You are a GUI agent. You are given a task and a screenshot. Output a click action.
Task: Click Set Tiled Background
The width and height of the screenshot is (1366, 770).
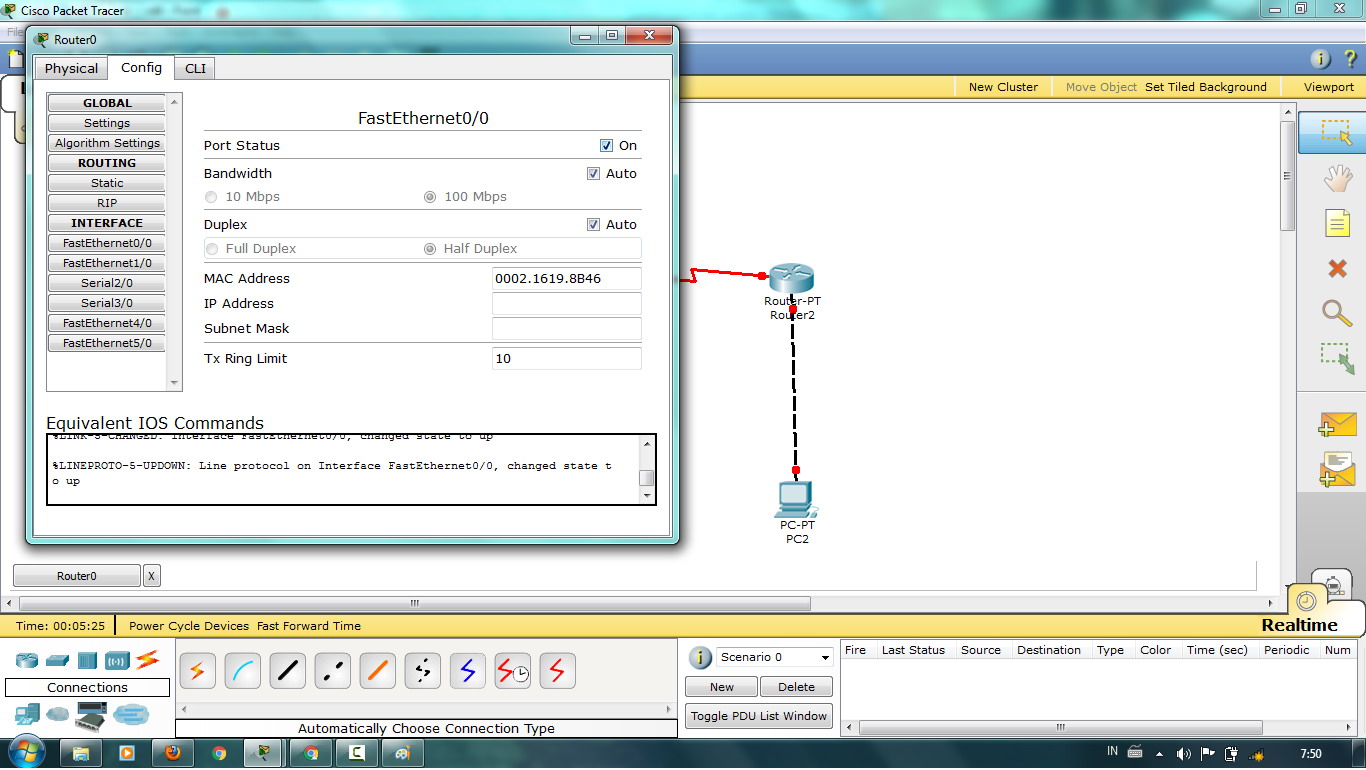pos(1206,87)
